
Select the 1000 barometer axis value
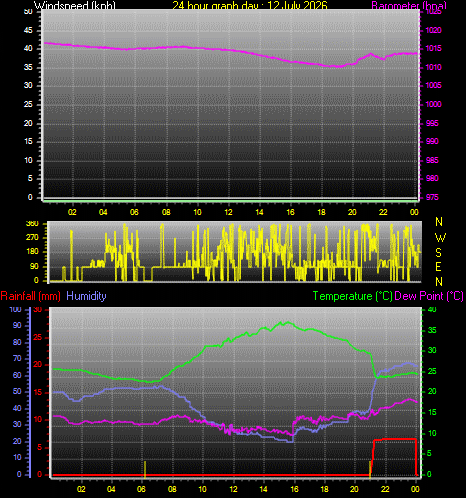[x=434, y=104]
